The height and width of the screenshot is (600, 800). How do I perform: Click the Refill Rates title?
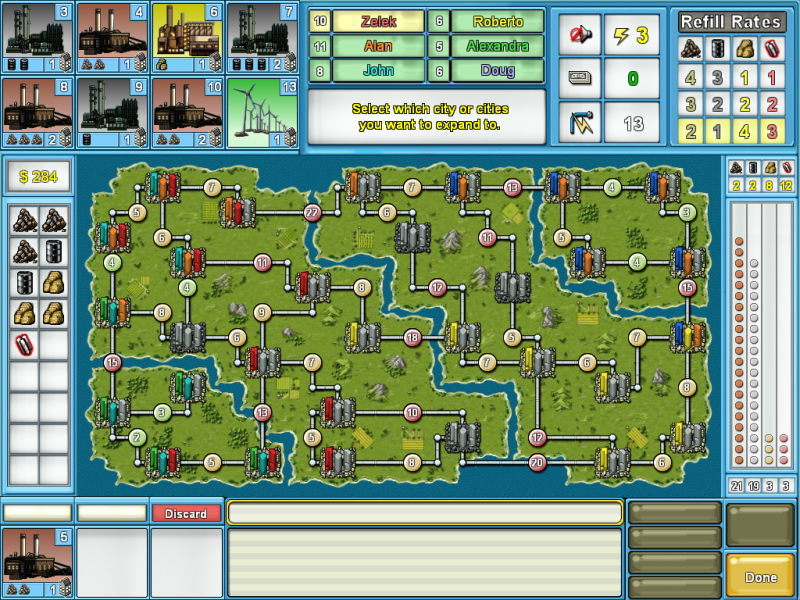[x=731, y=22]
